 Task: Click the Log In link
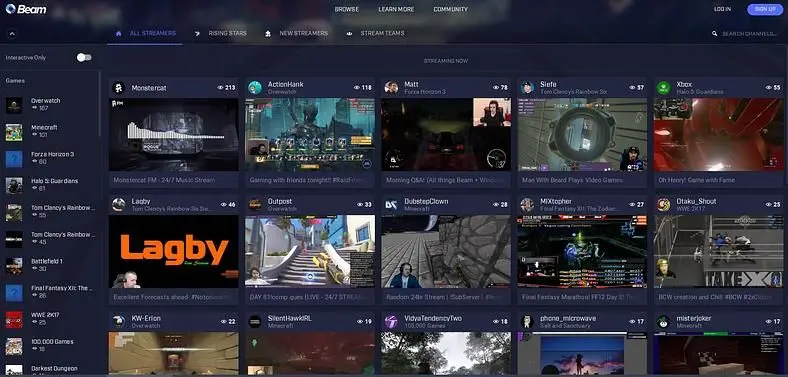coord(722,9)
